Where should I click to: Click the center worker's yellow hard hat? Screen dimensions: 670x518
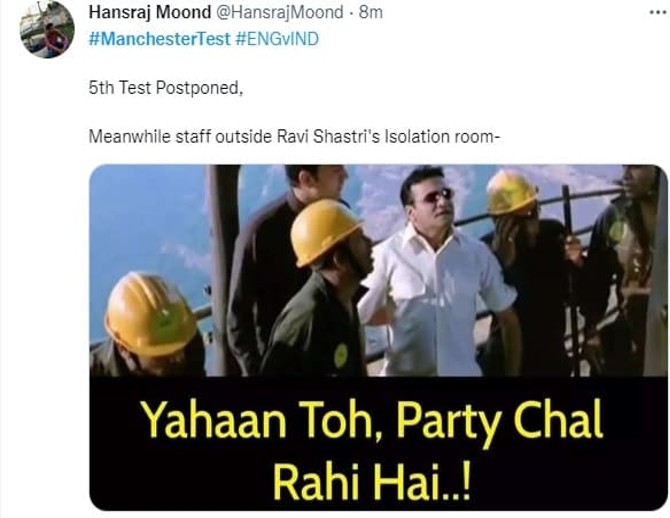coord(326,231)
